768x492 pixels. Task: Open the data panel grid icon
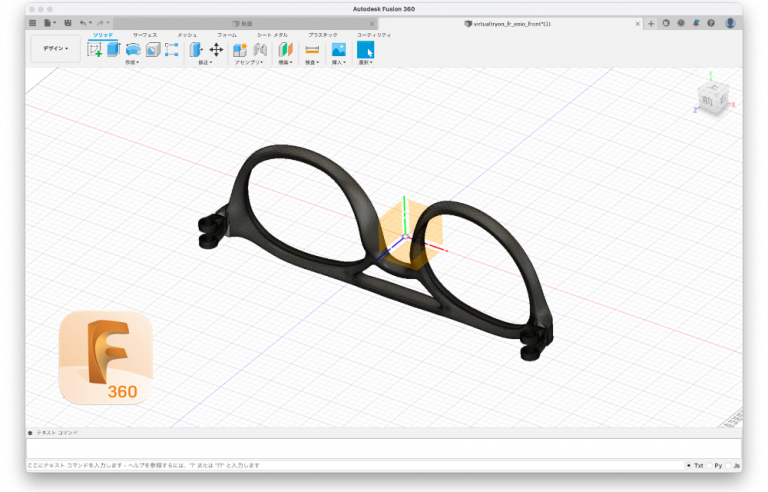click(x=32, y=23)
